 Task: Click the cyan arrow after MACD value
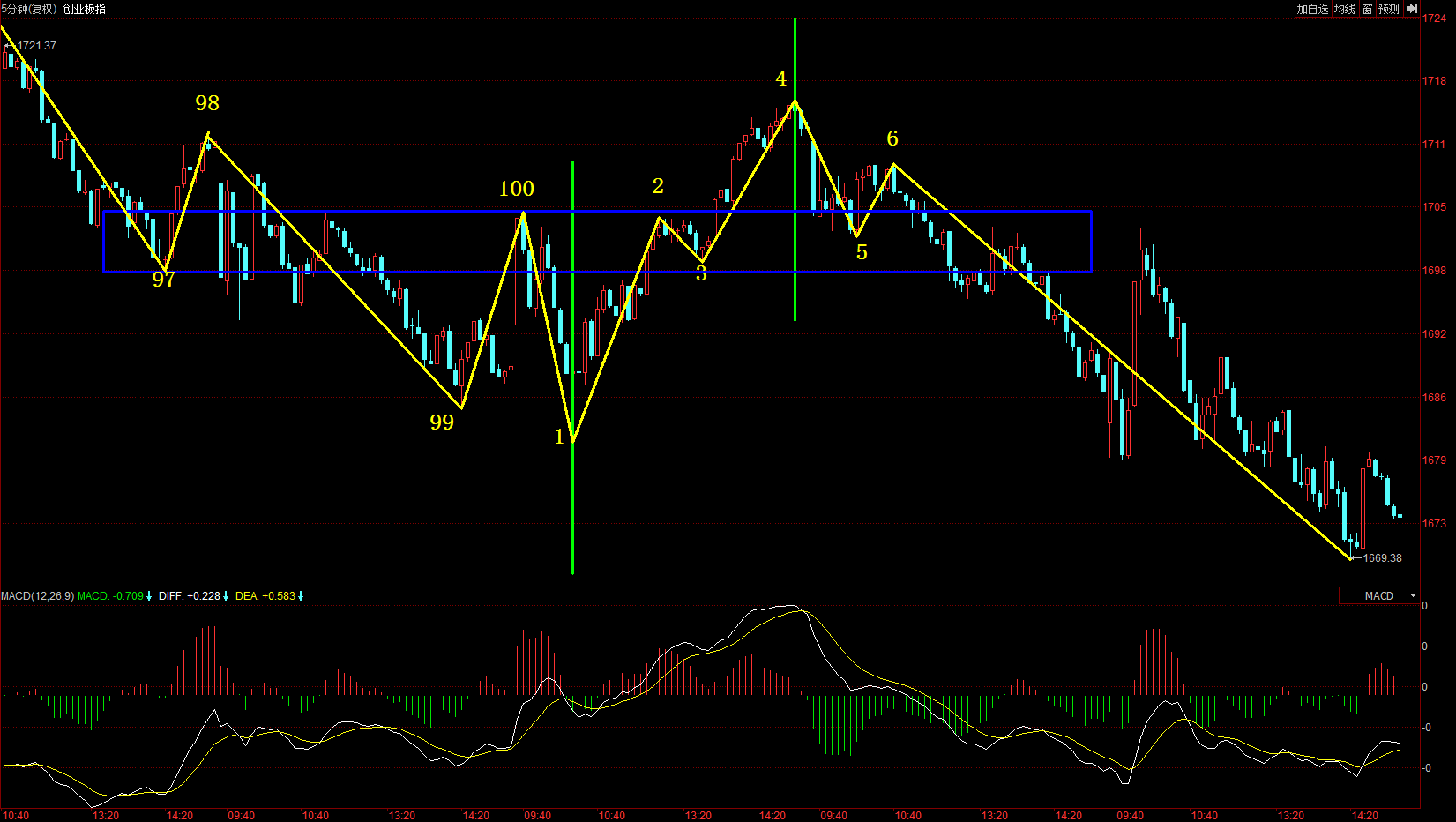[149, 596]
